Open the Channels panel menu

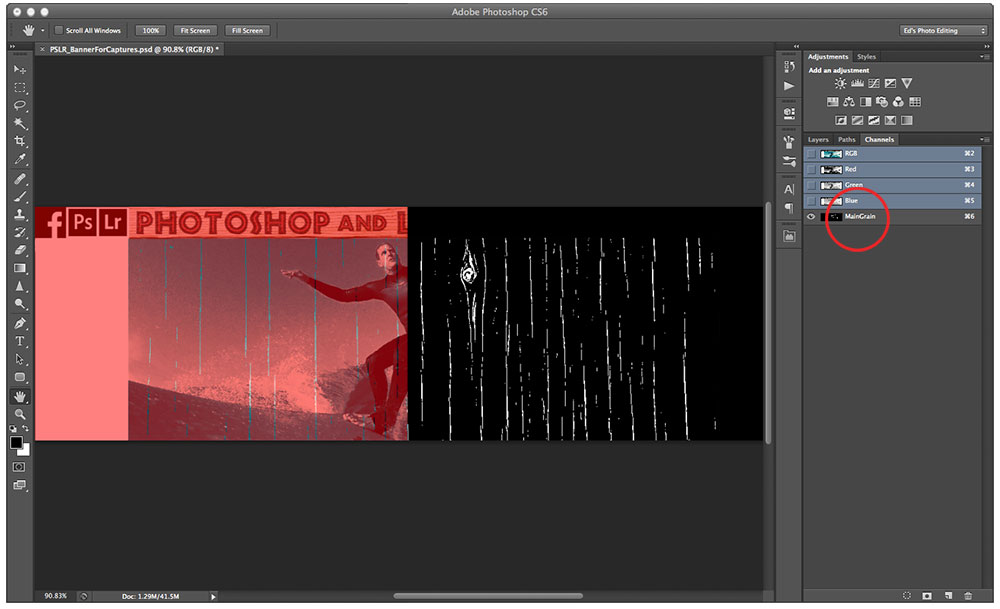(x=985, y=140)
